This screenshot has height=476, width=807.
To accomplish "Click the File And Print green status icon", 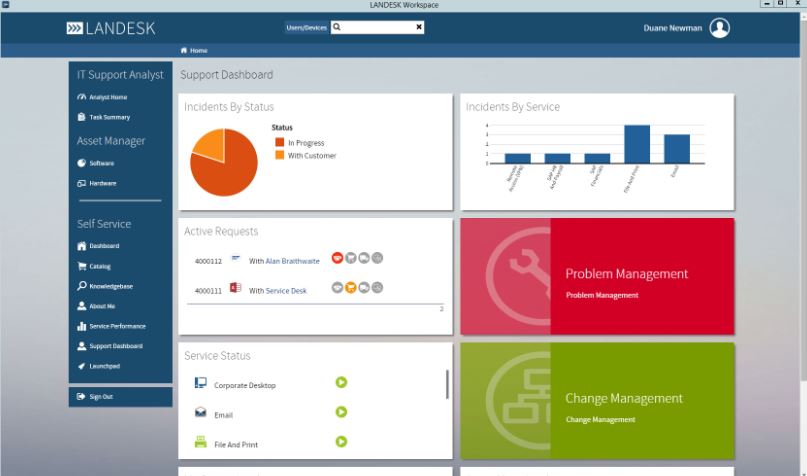I will [x=341, y=442].
